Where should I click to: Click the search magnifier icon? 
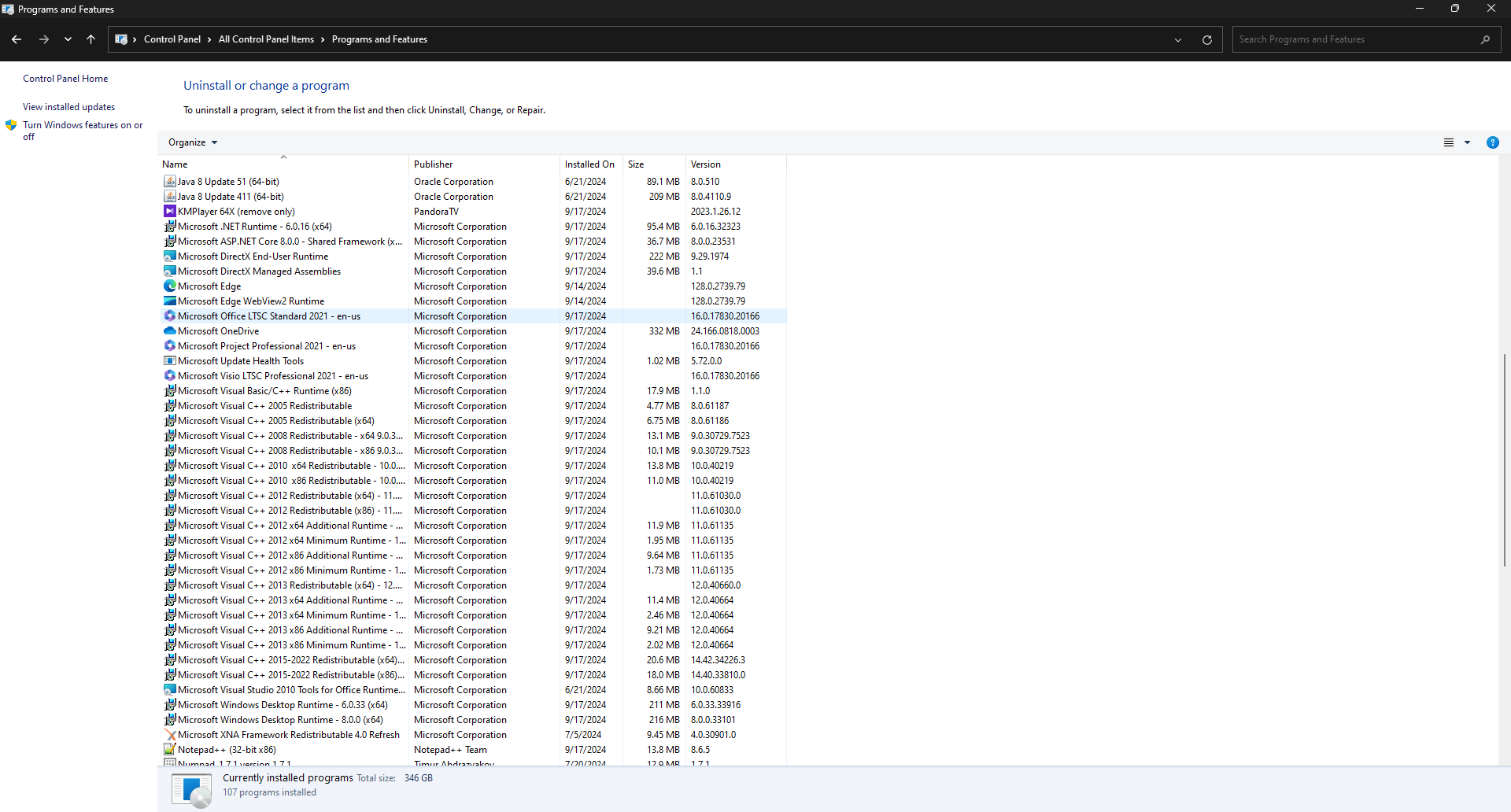(1485, 39)
